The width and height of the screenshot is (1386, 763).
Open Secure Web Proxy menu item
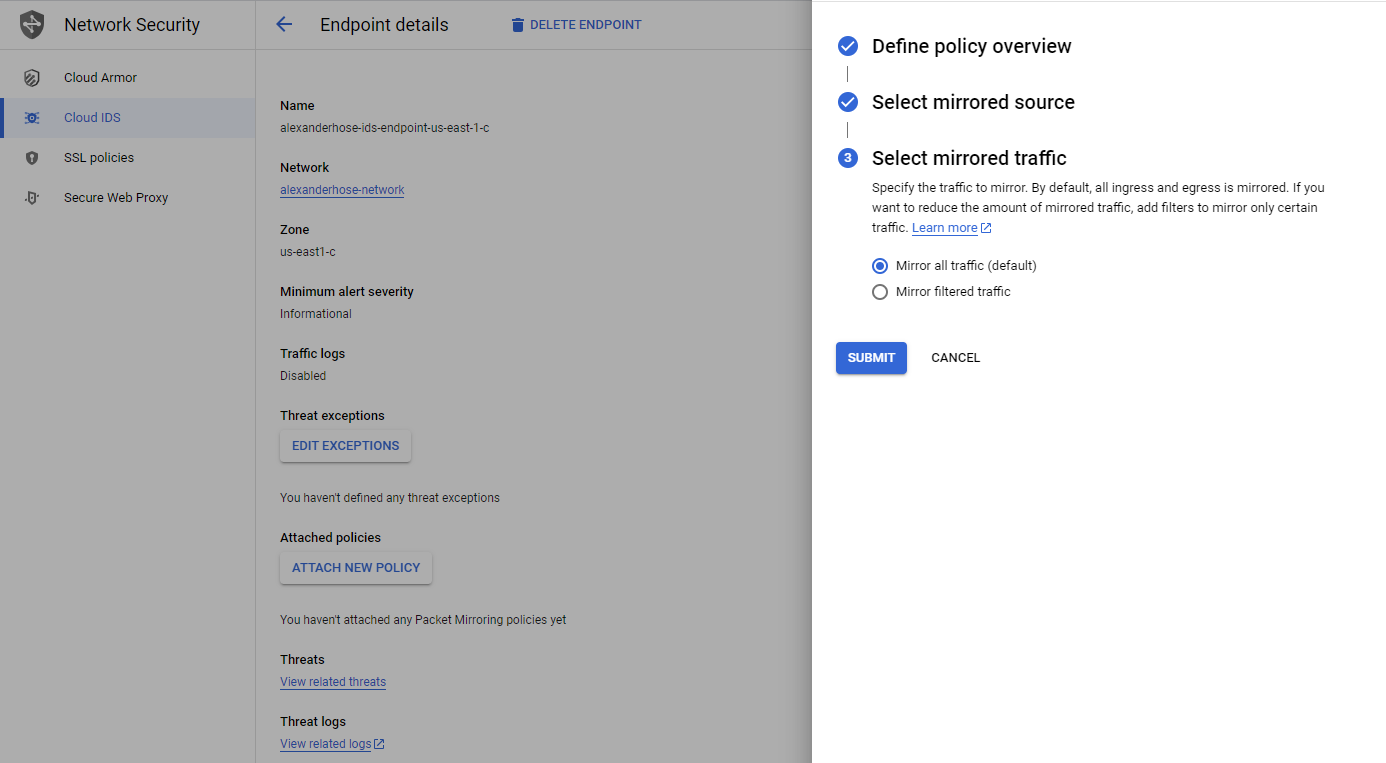pos(128,198)
